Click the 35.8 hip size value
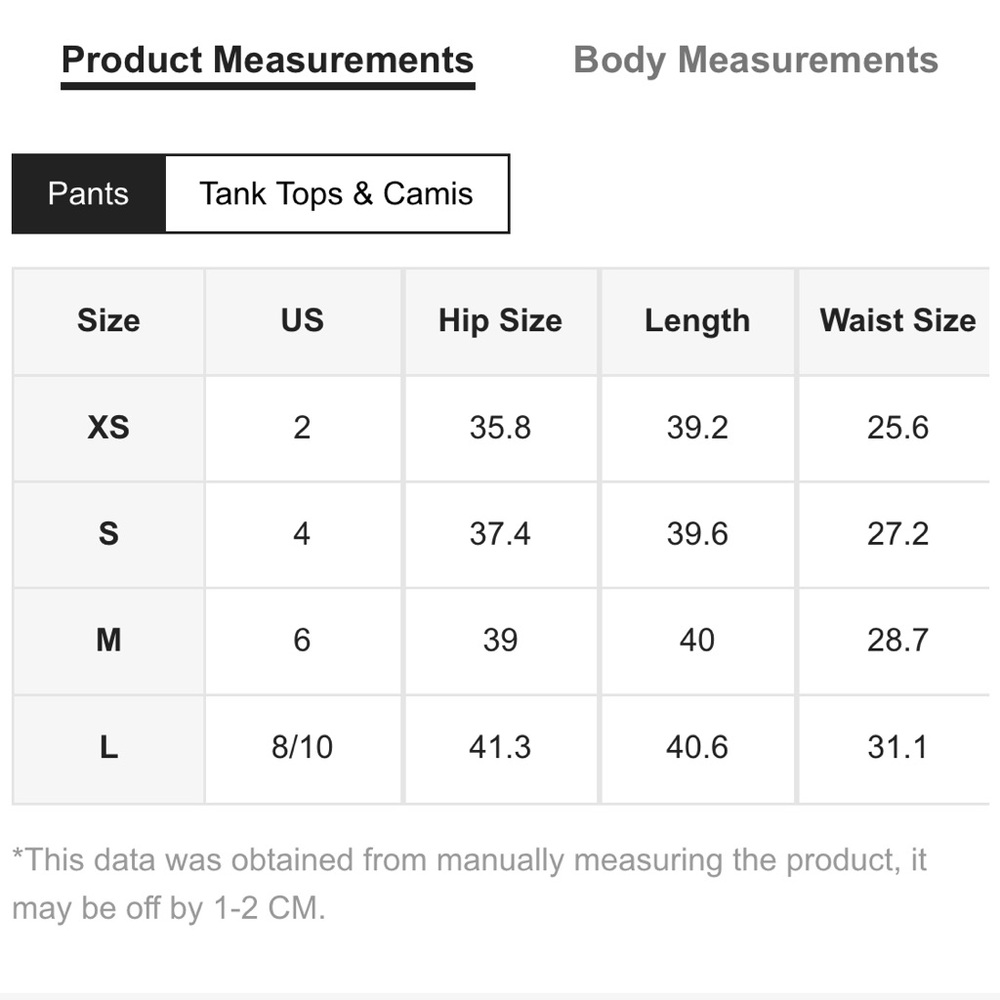 pyautogui.click(x=501, y=428)
